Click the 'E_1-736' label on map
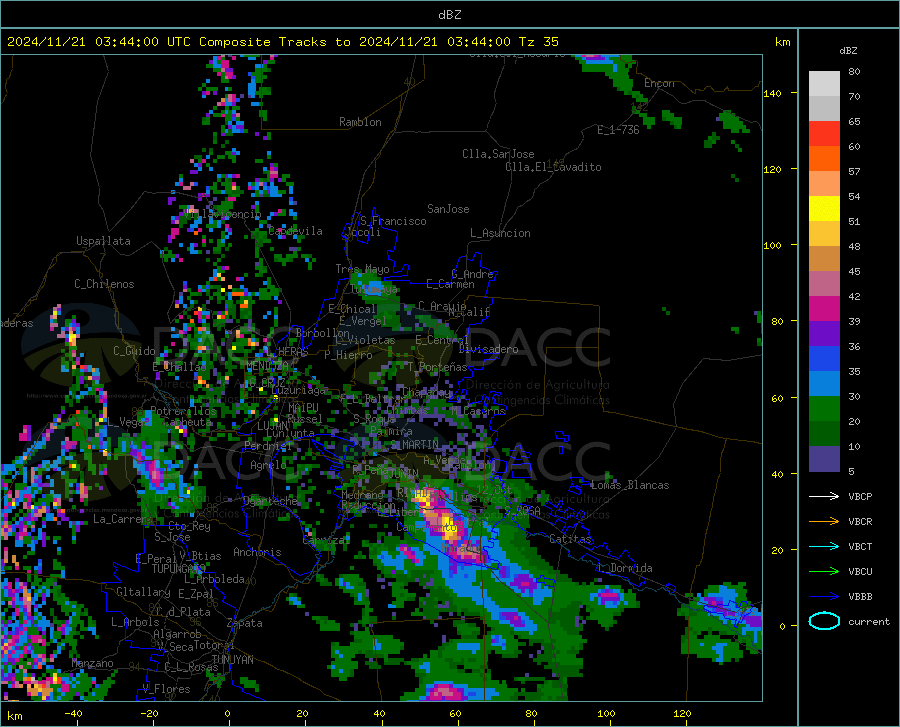900x727 pixels. click(x=618, y=130)
